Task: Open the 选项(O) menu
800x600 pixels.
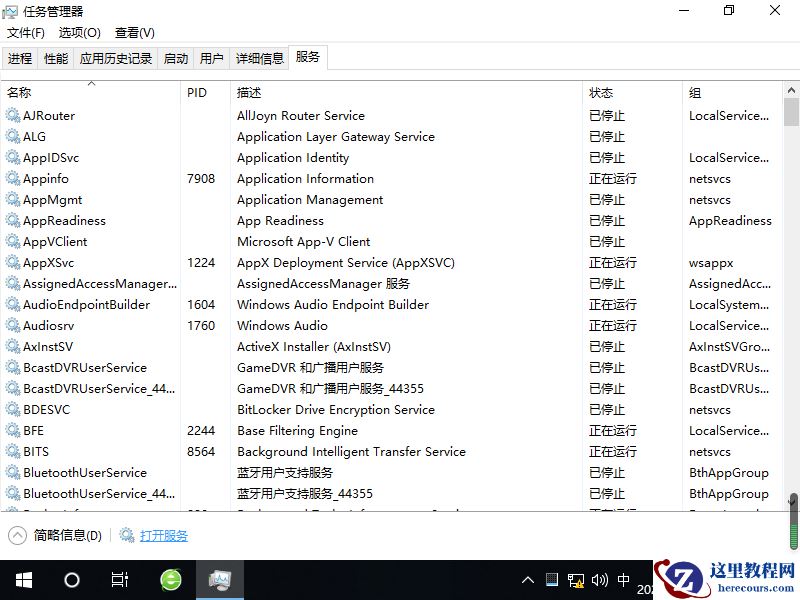Action: (78, 32)
